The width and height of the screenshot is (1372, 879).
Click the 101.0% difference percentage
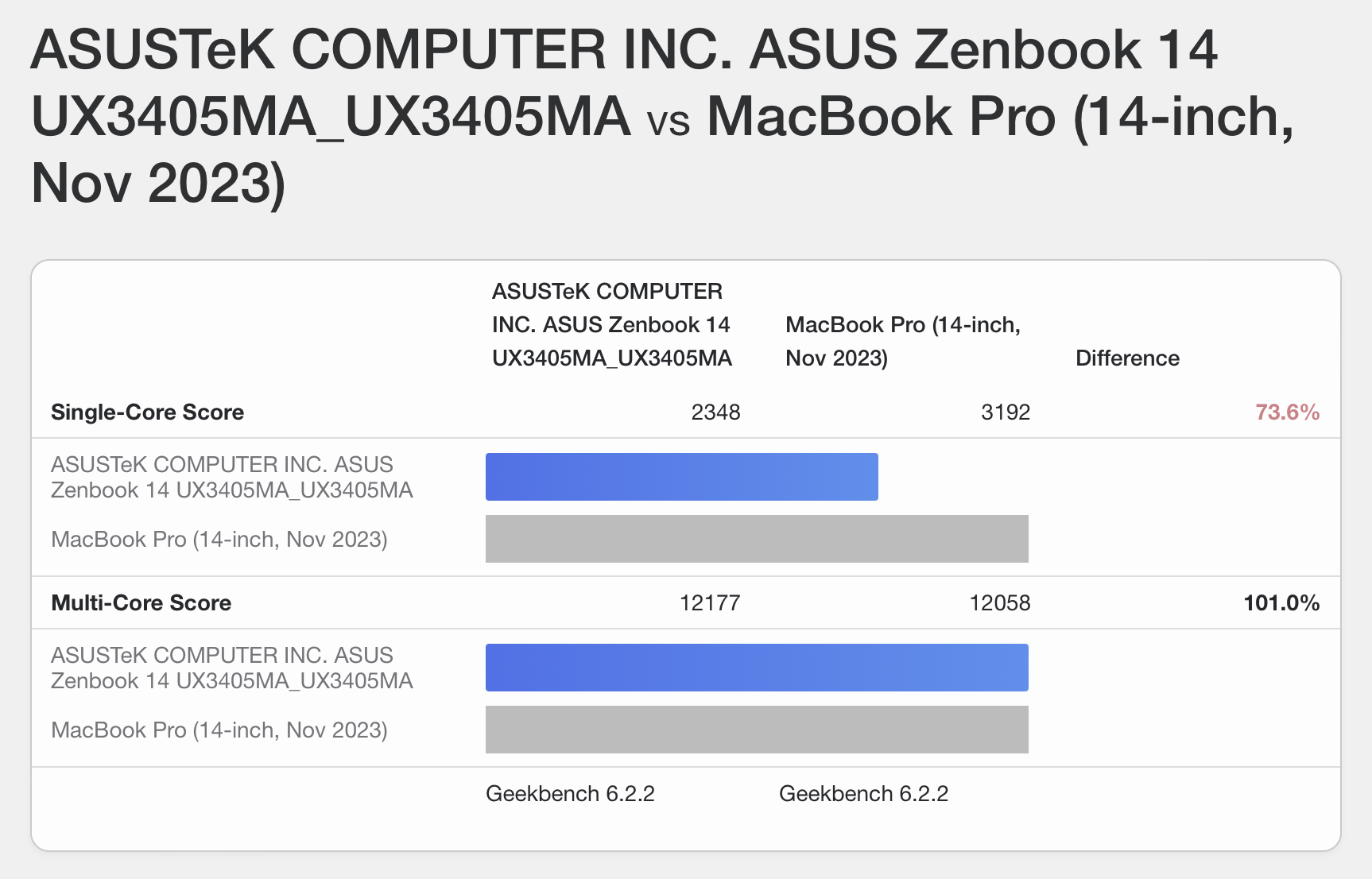point(1281,603)
